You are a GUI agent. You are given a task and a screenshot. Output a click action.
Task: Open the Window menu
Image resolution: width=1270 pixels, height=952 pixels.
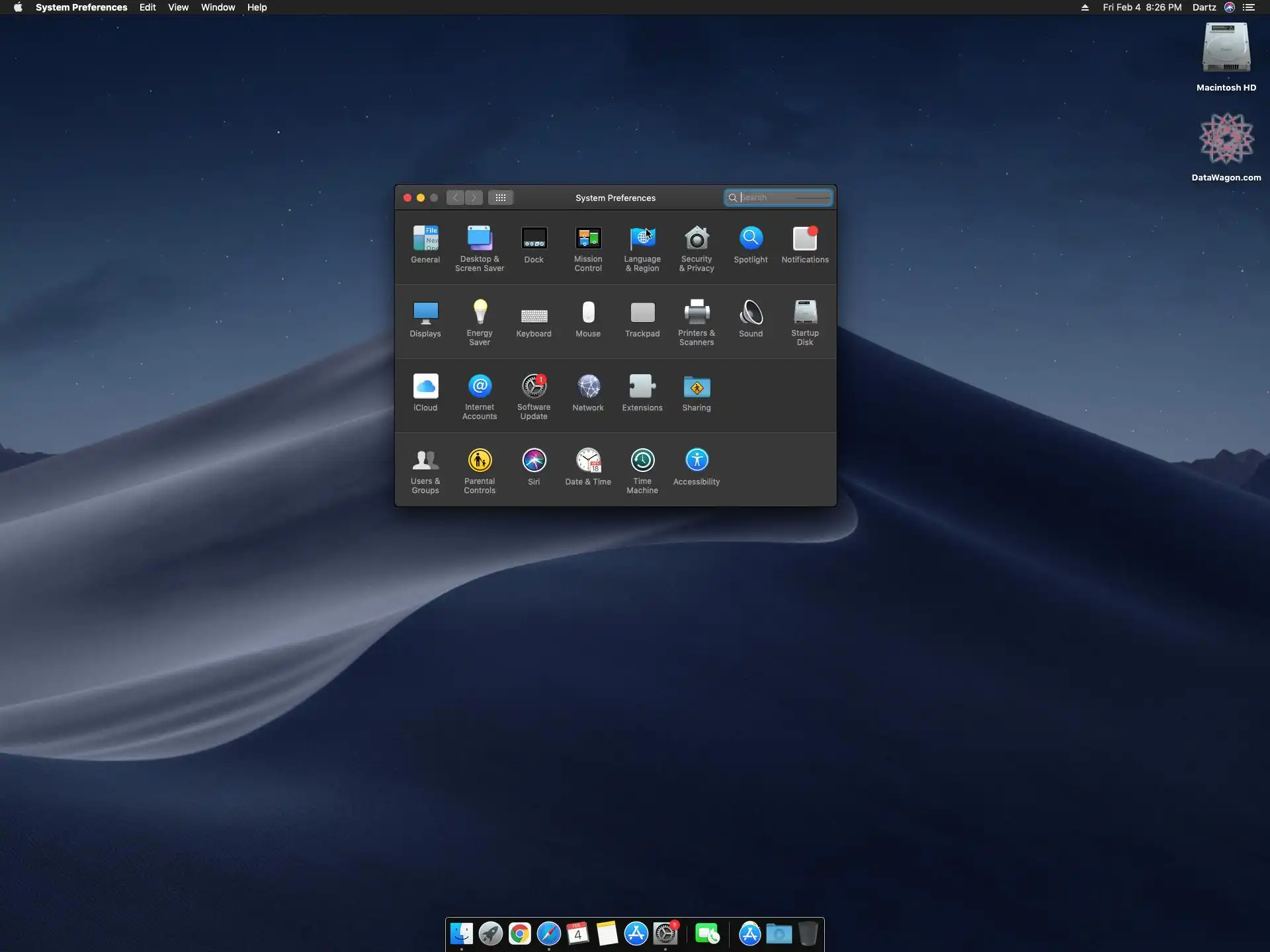(x=218, y=7)
